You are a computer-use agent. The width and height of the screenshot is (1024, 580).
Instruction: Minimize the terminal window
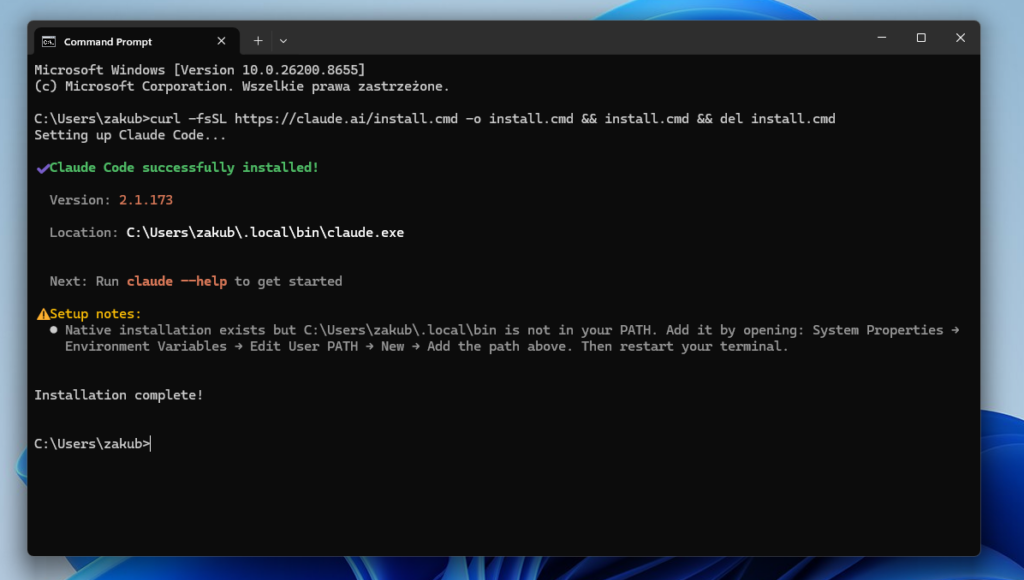[x=882, y=38]
